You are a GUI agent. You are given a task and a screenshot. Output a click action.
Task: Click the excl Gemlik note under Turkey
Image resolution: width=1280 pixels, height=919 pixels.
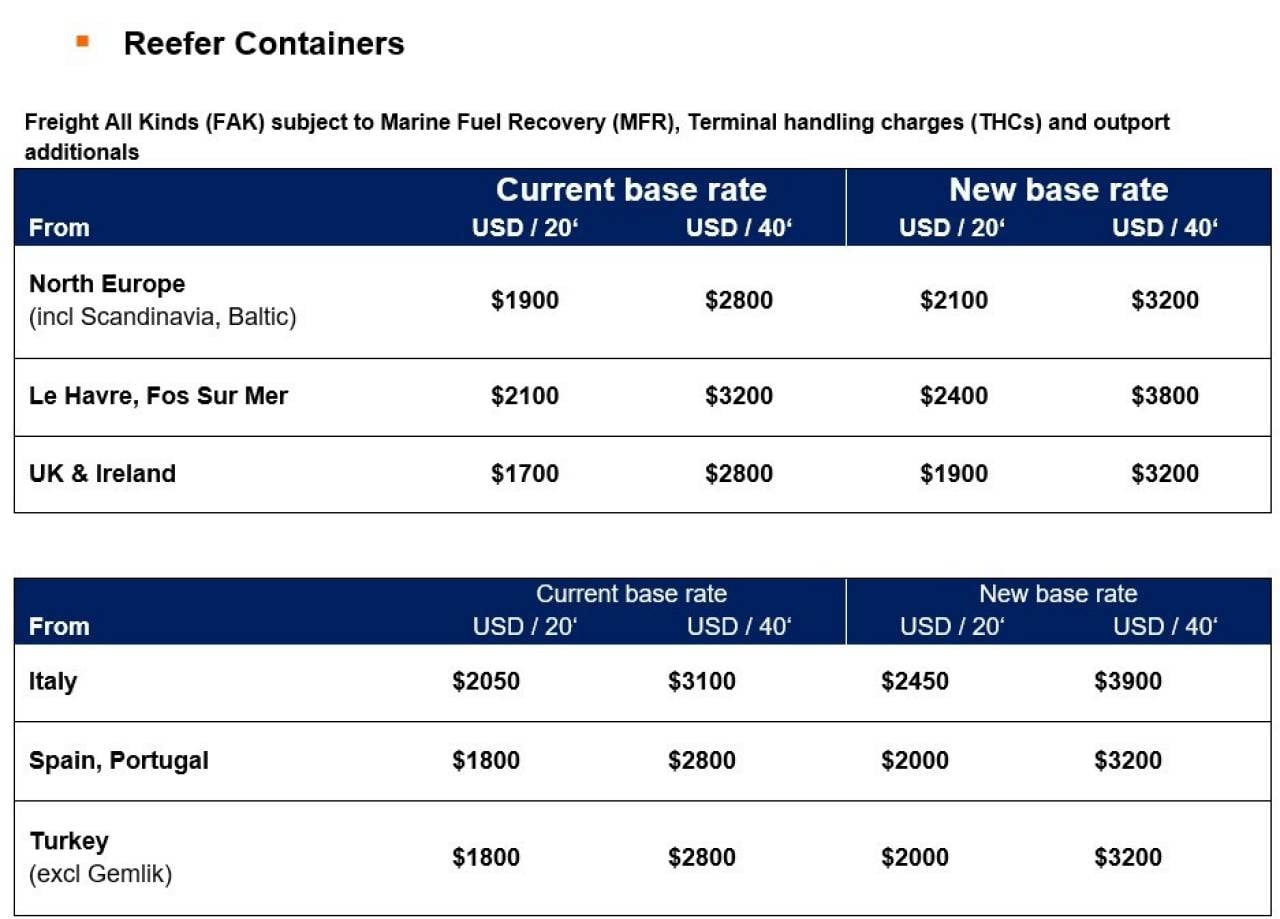point(101,874)
